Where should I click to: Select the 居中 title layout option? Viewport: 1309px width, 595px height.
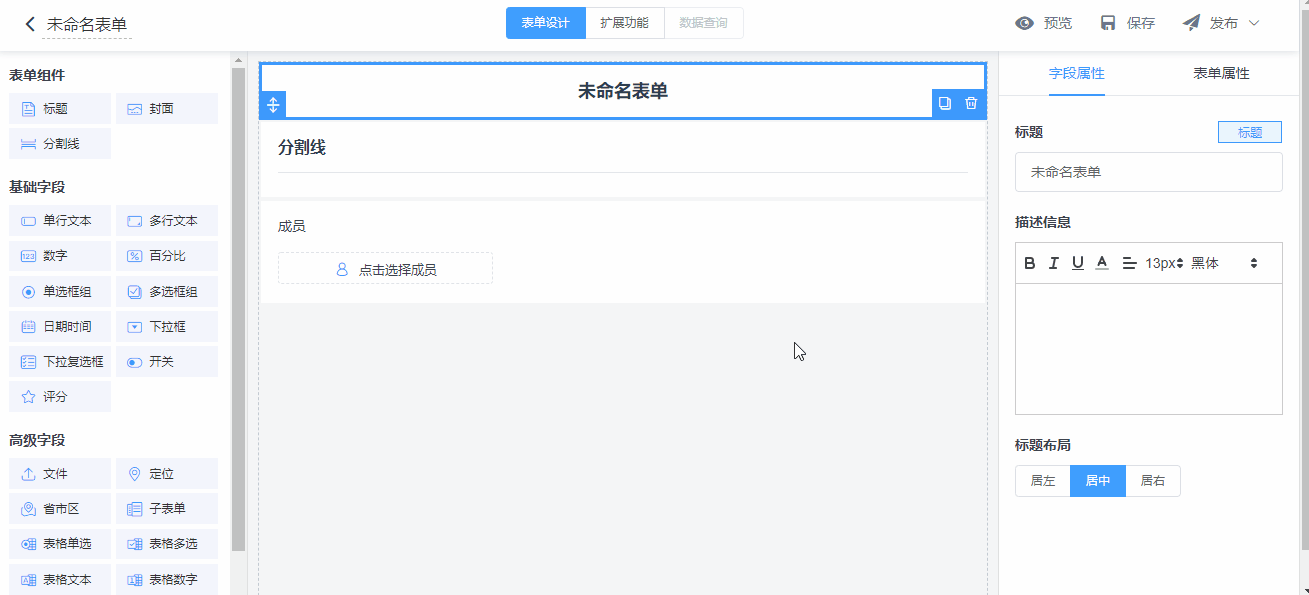1098,481
